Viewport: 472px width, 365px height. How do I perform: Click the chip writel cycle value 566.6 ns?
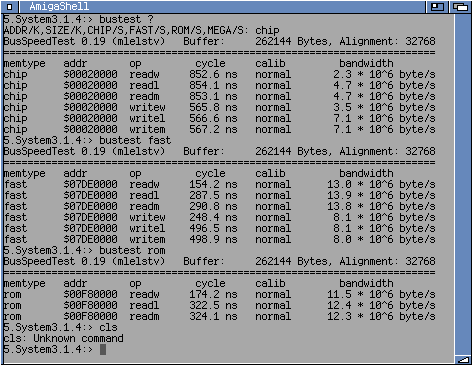pyautogui.click(x=213, y=118)
